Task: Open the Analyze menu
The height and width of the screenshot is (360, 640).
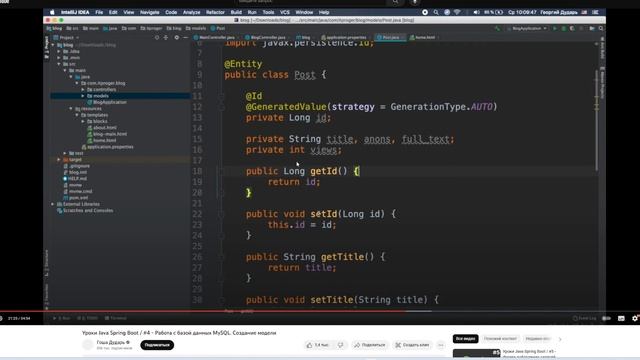Action: point(191,12)
